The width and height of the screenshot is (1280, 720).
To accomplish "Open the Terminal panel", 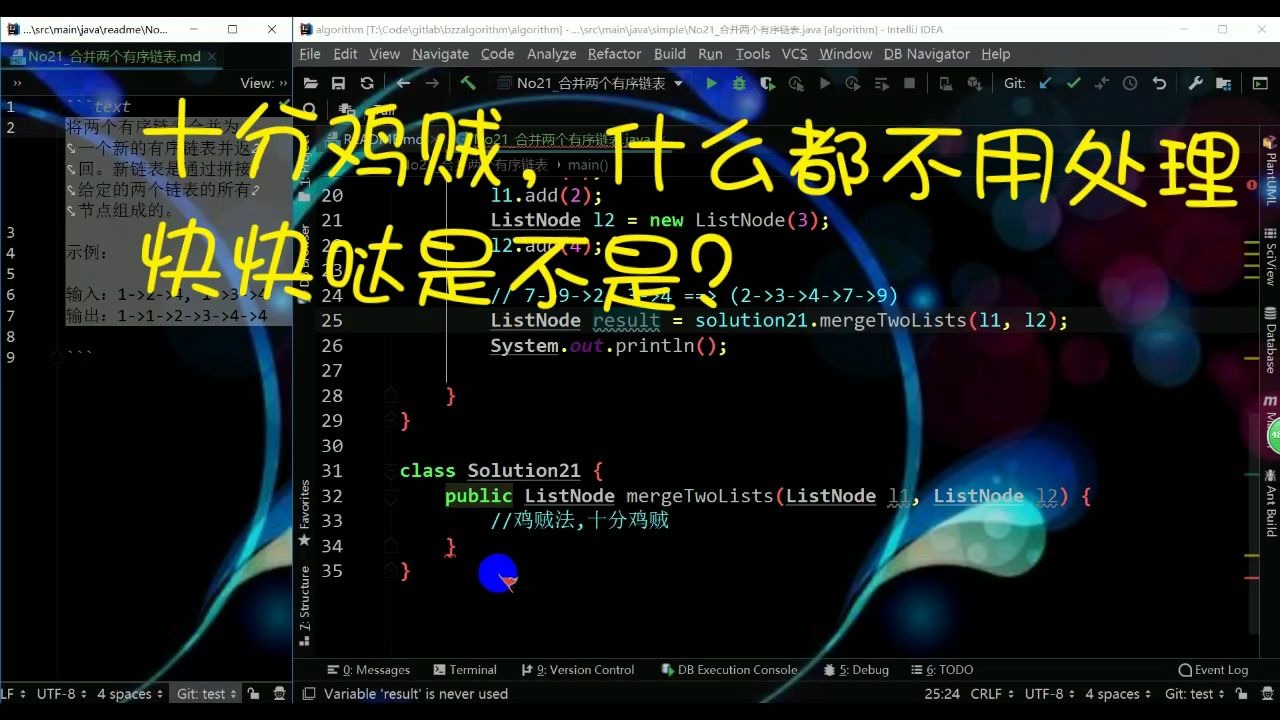I will pos(465,670).
